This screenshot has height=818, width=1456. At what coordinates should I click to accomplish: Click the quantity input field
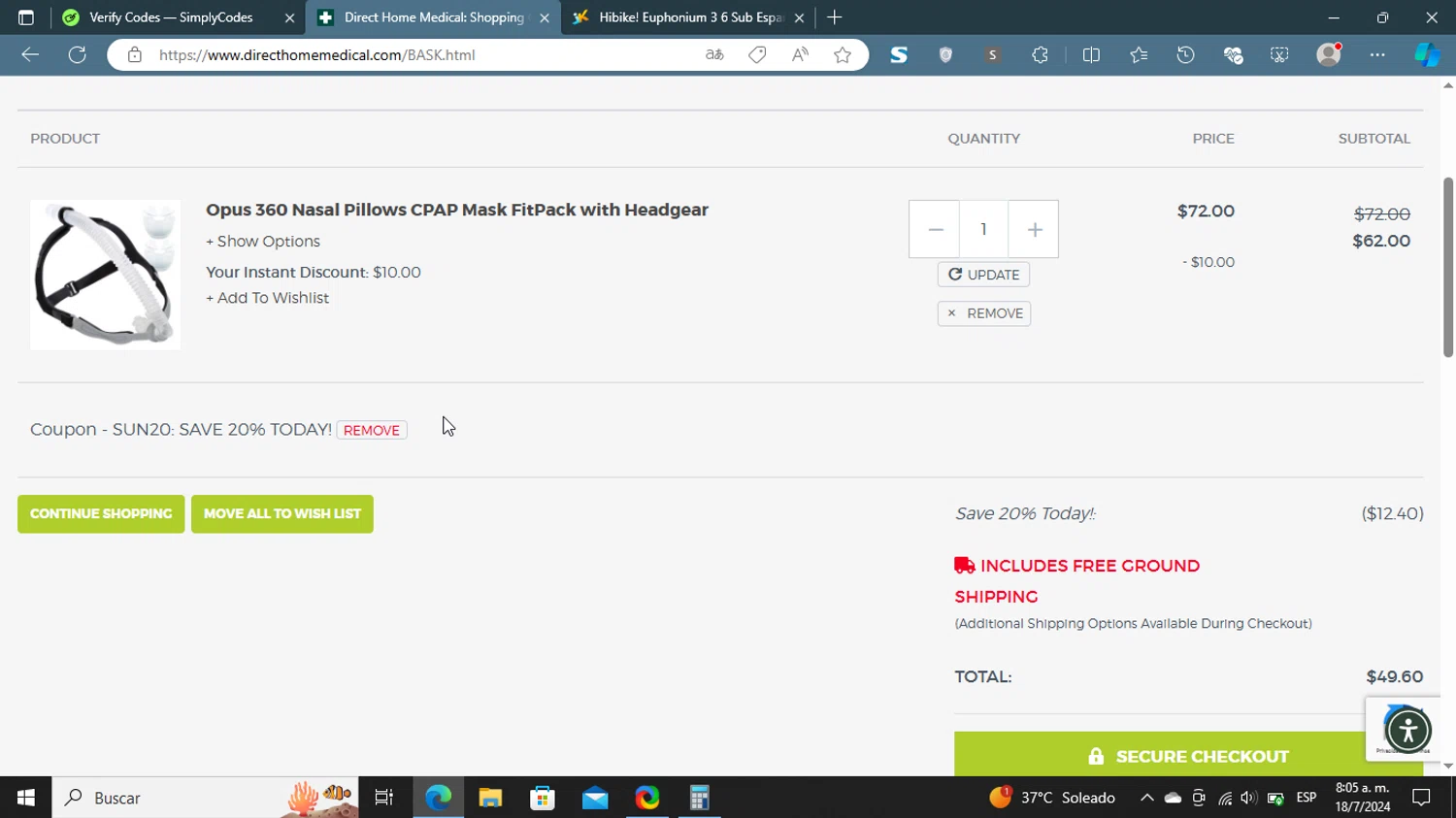pos(983,229)
